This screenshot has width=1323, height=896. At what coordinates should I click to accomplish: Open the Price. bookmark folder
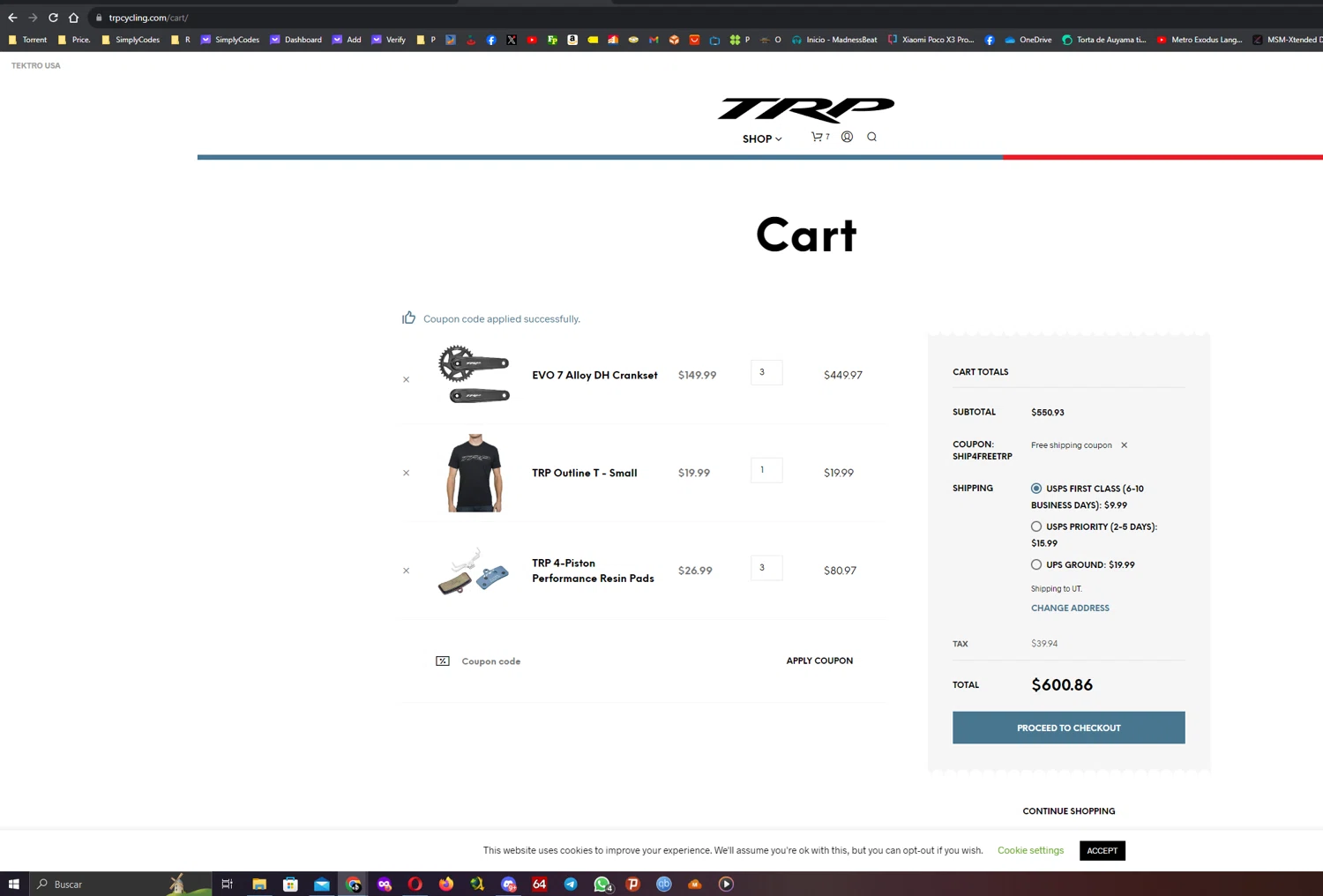pyautogui.click(x=74, y=40)
